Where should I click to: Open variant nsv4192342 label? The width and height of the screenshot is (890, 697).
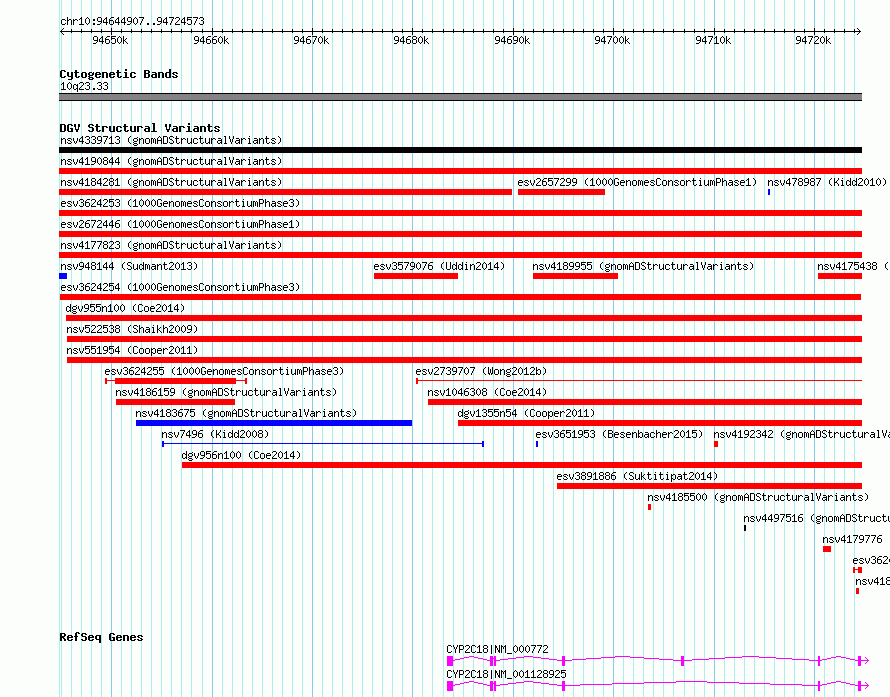801,434
